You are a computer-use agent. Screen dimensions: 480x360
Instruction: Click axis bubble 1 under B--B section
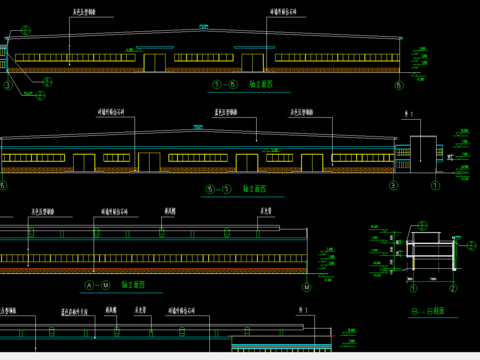pyautogui.click(x=413, y=288)
